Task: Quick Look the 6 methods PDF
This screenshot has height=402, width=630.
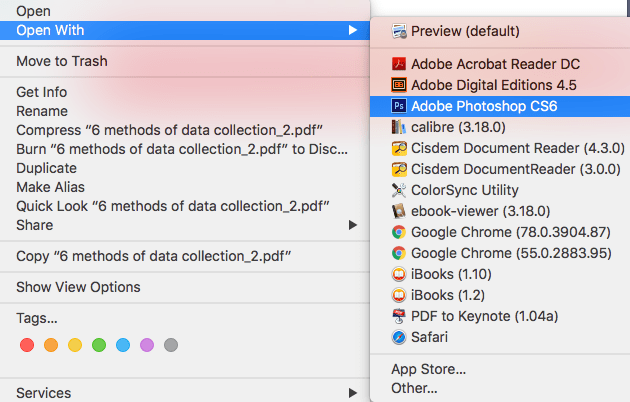Action: click(x=185, y=206)
